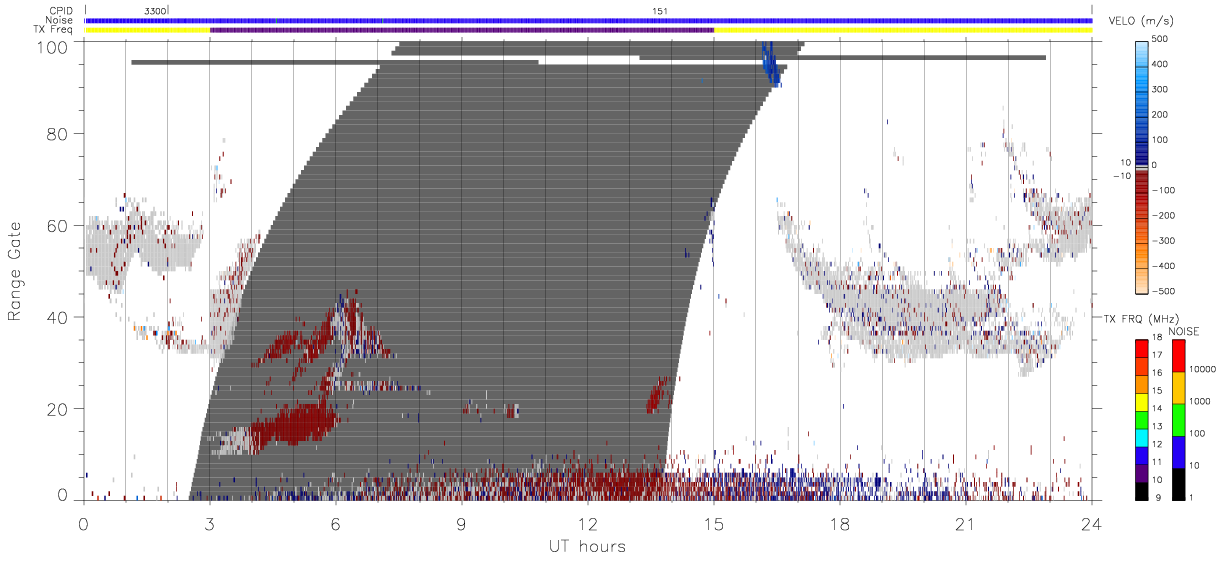Viewport: 1228px width, 567px height.
Task: Click the NOISE legend label 10000
Action: [x=1202, y=371]
